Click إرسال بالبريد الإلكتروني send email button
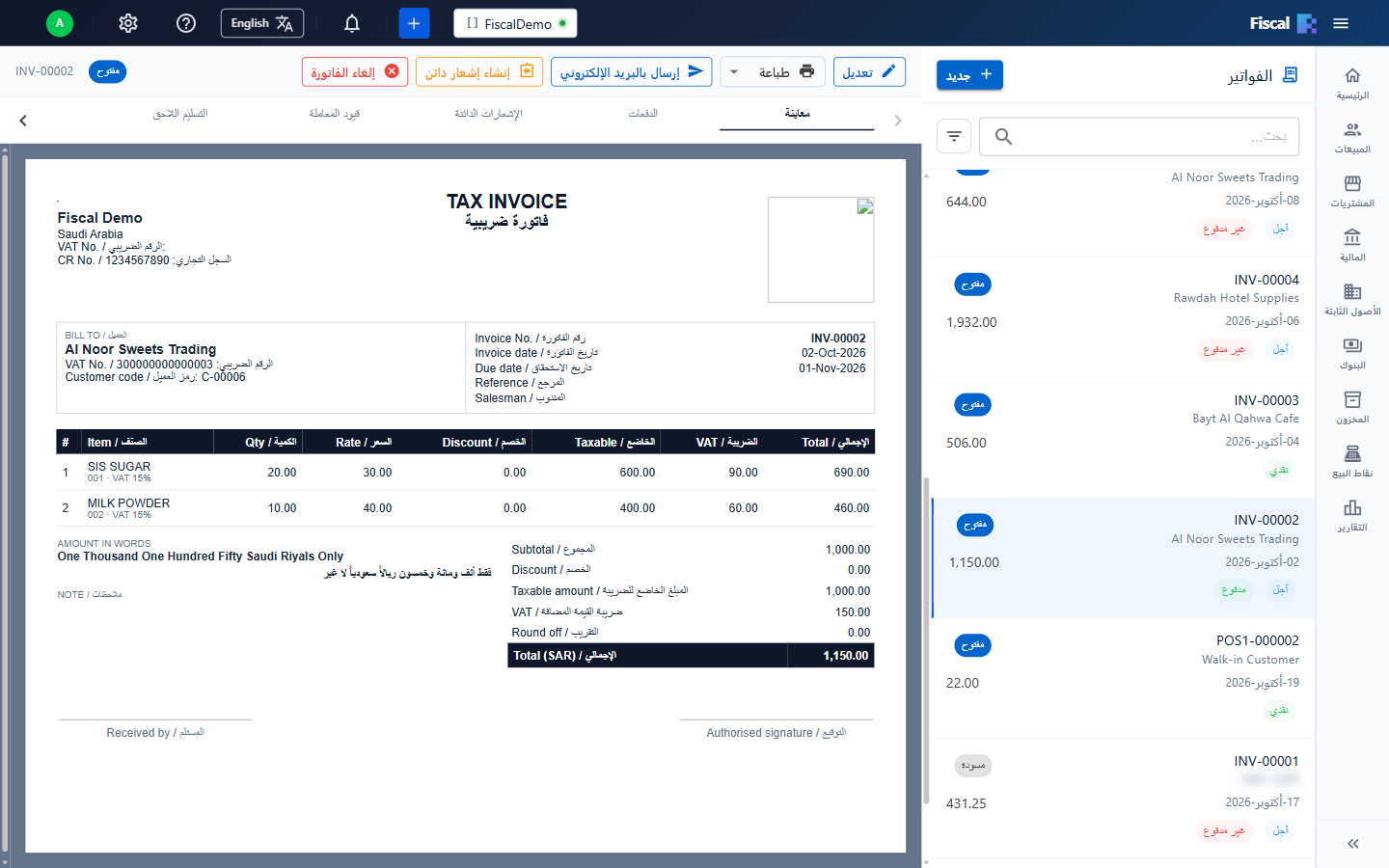The image size is (1389, 868). [632, 72]
